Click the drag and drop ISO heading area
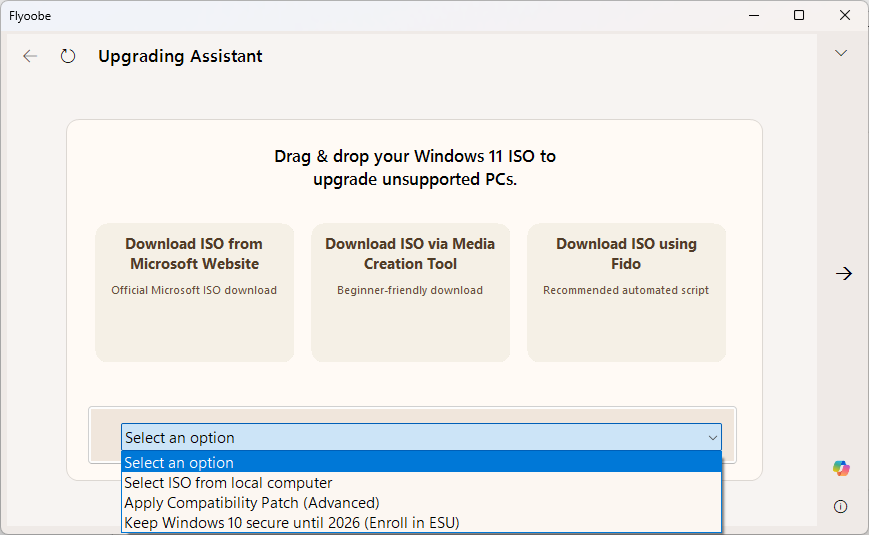 414,168
